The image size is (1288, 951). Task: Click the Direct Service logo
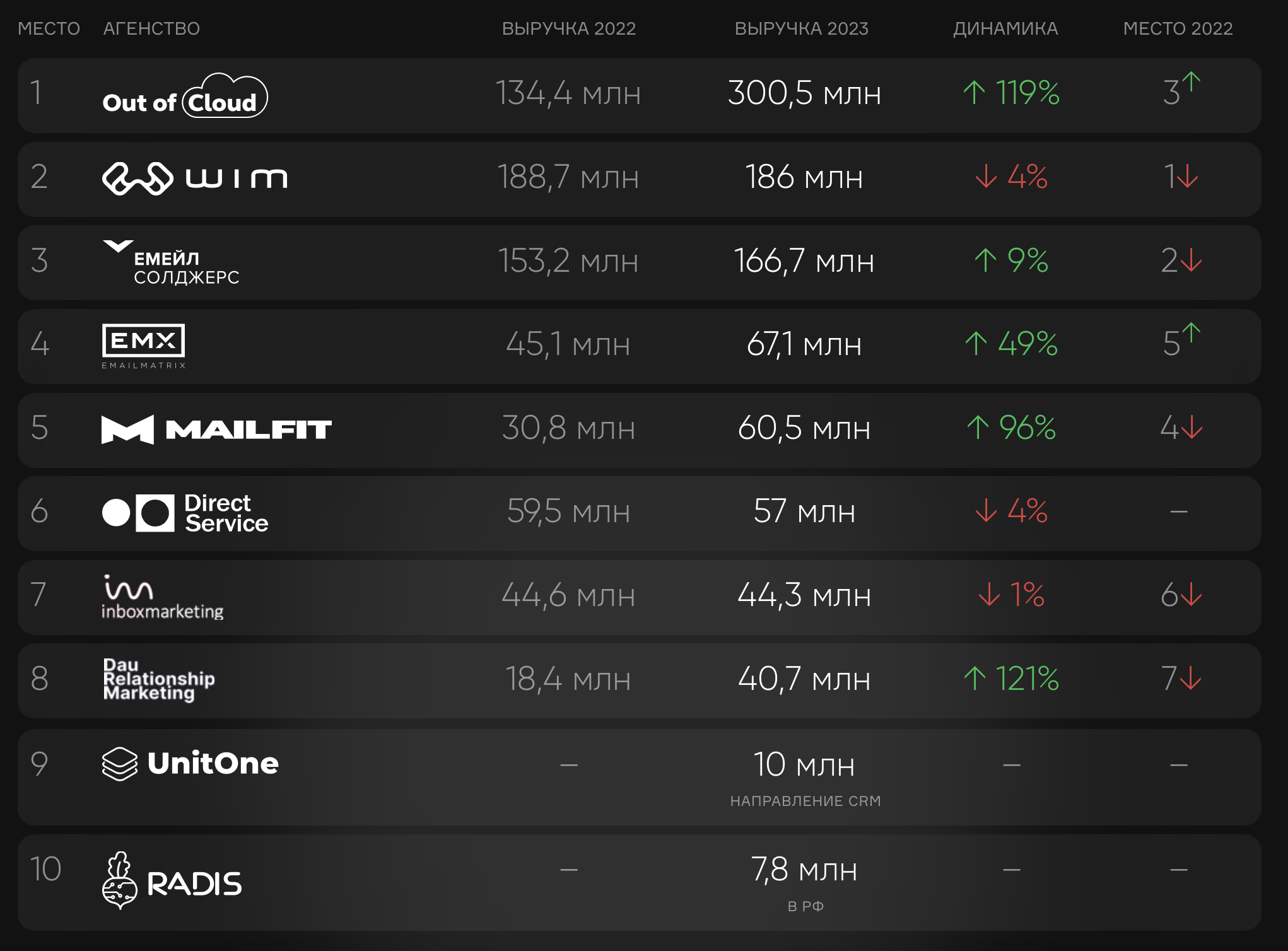[x=185, y=513]
